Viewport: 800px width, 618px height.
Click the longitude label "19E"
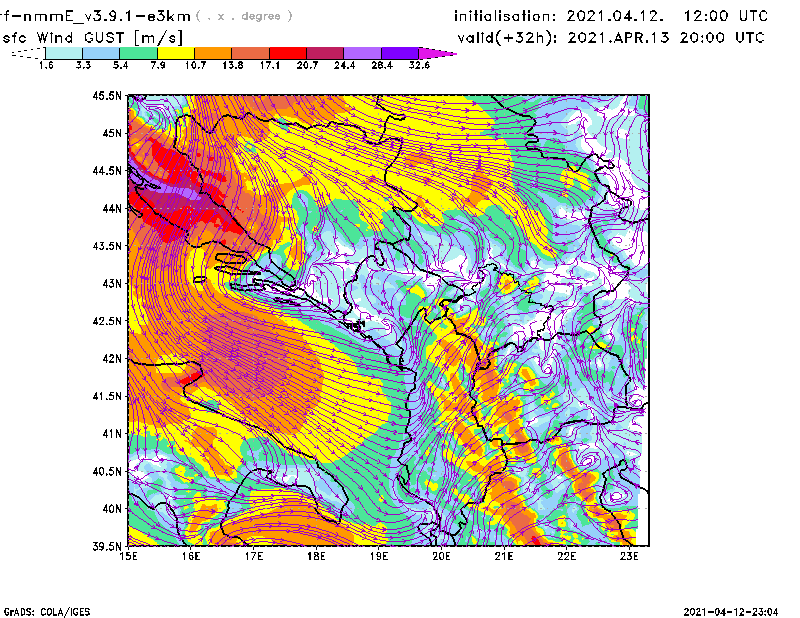point(379,556)
